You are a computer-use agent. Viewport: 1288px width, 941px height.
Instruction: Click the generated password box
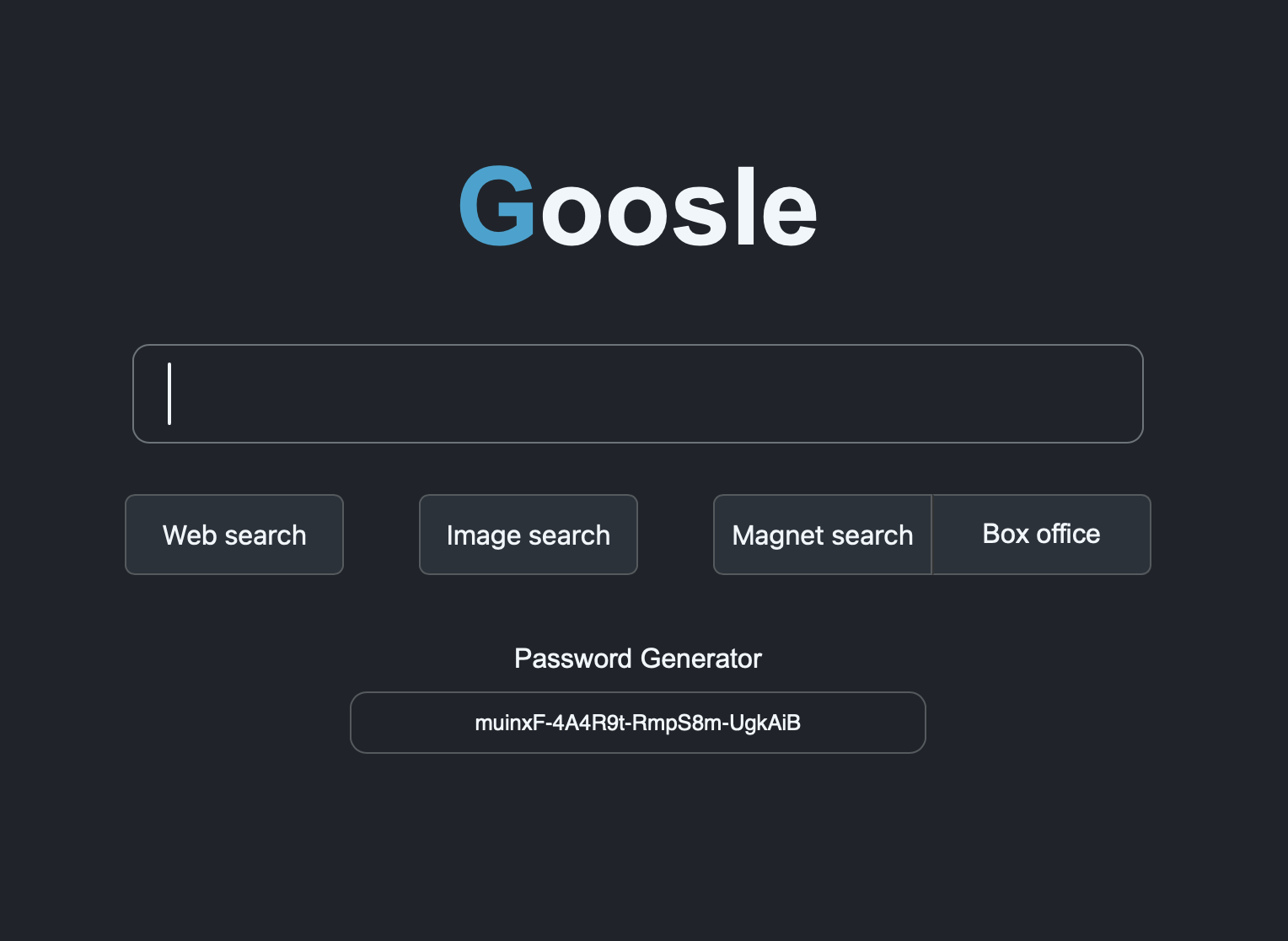(x=638, y=723)
